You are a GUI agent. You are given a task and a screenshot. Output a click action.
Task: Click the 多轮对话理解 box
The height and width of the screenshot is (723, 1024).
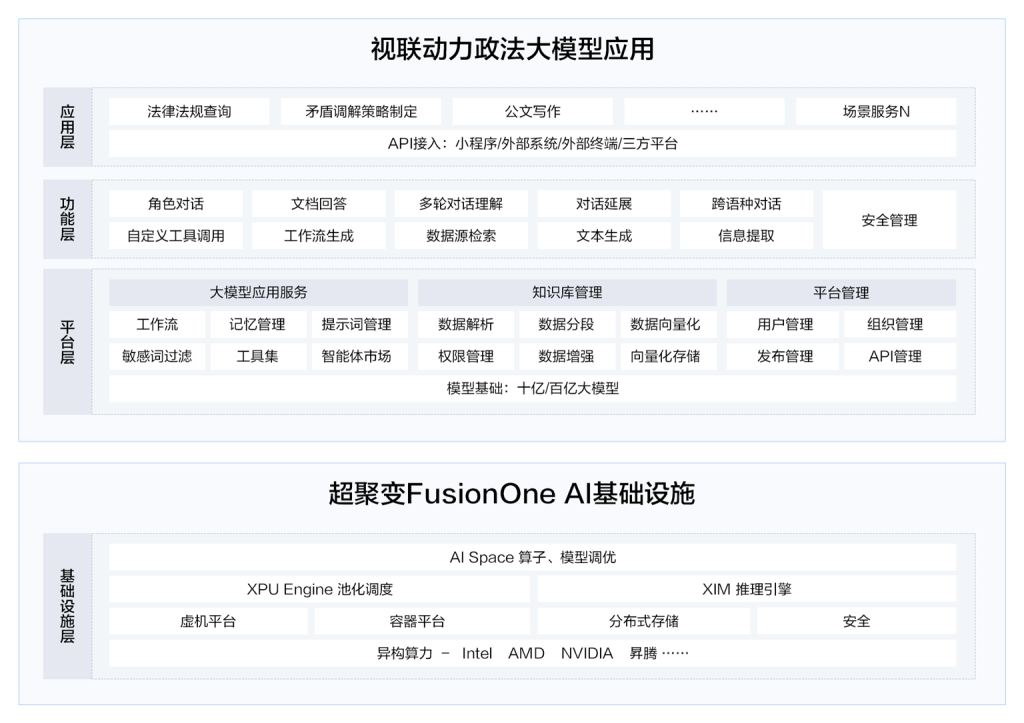(460, 204)
